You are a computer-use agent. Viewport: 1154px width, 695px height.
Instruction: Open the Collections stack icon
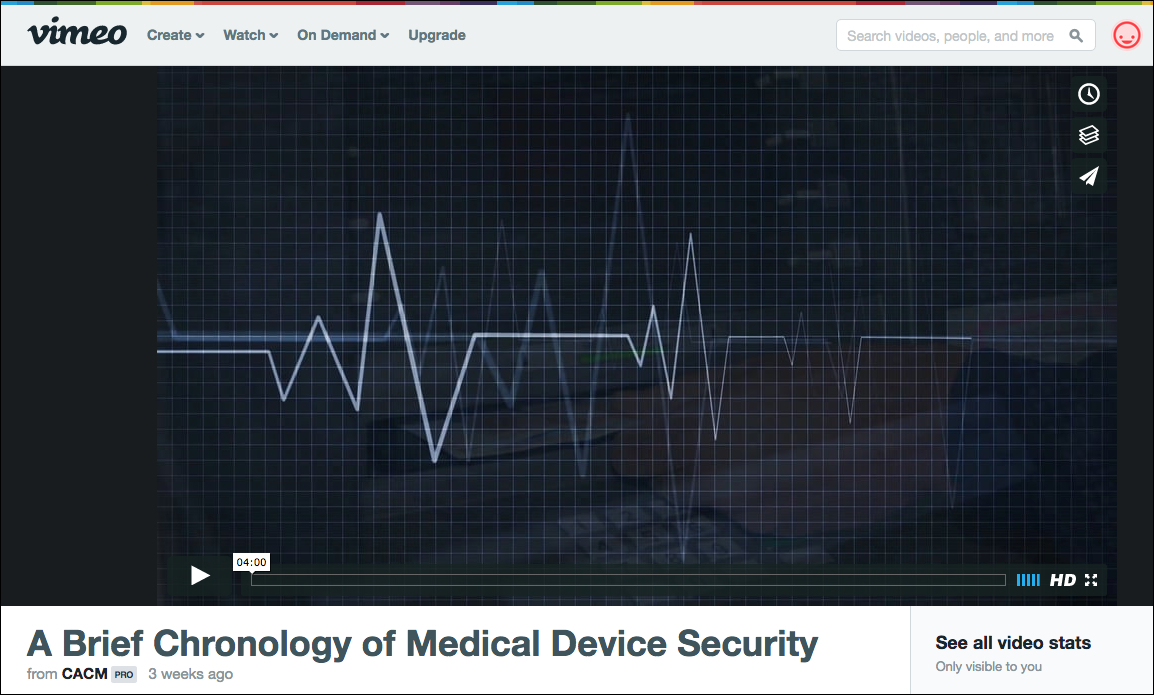pos(1088,135)
